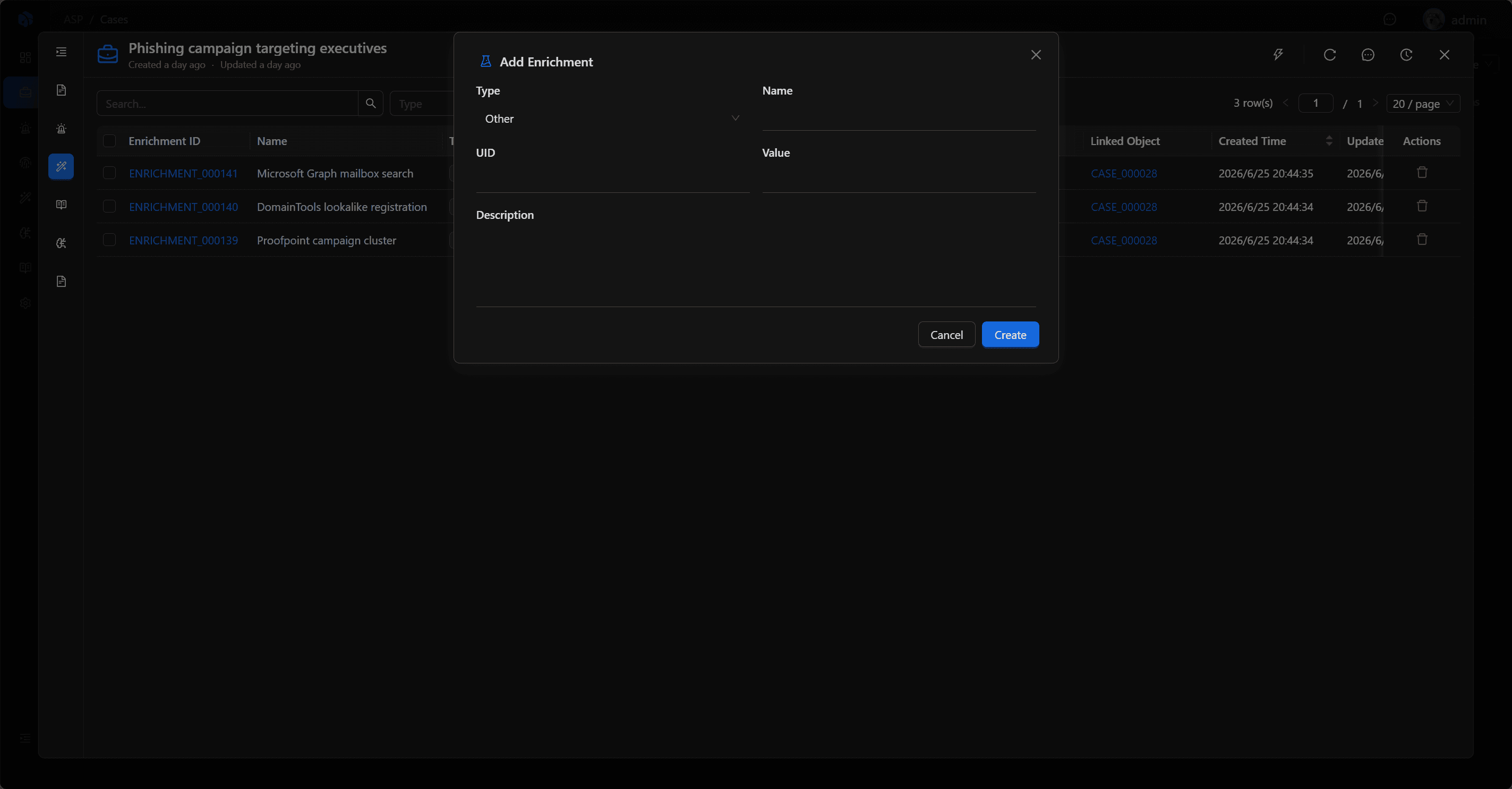
Task: Select checkbox for Microsoft Graph mailbox search row
Action: point(109,173)
